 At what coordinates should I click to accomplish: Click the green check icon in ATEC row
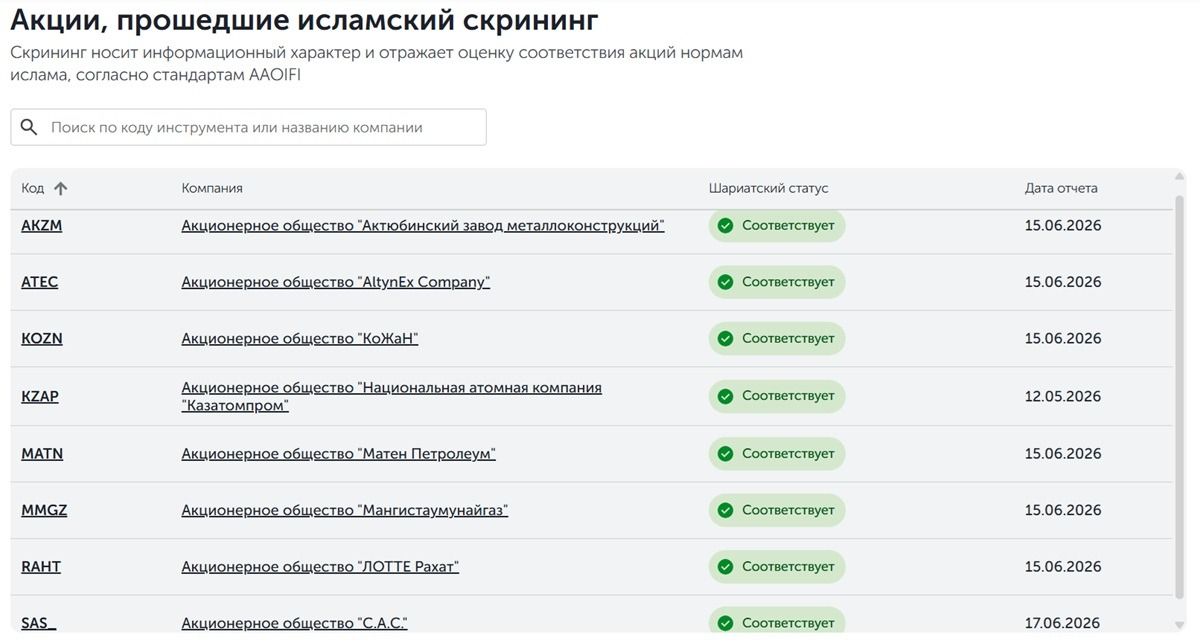pyautogui.click(x=726, y=282)
